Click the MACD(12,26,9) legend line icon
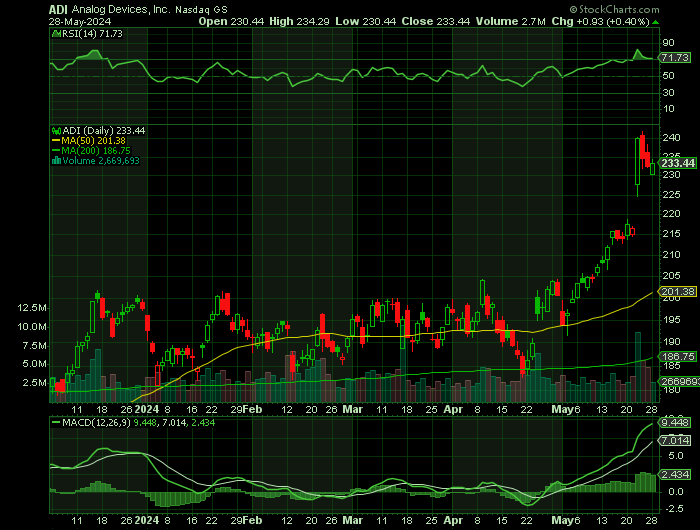The image size is (700, 530). (56, 422)
